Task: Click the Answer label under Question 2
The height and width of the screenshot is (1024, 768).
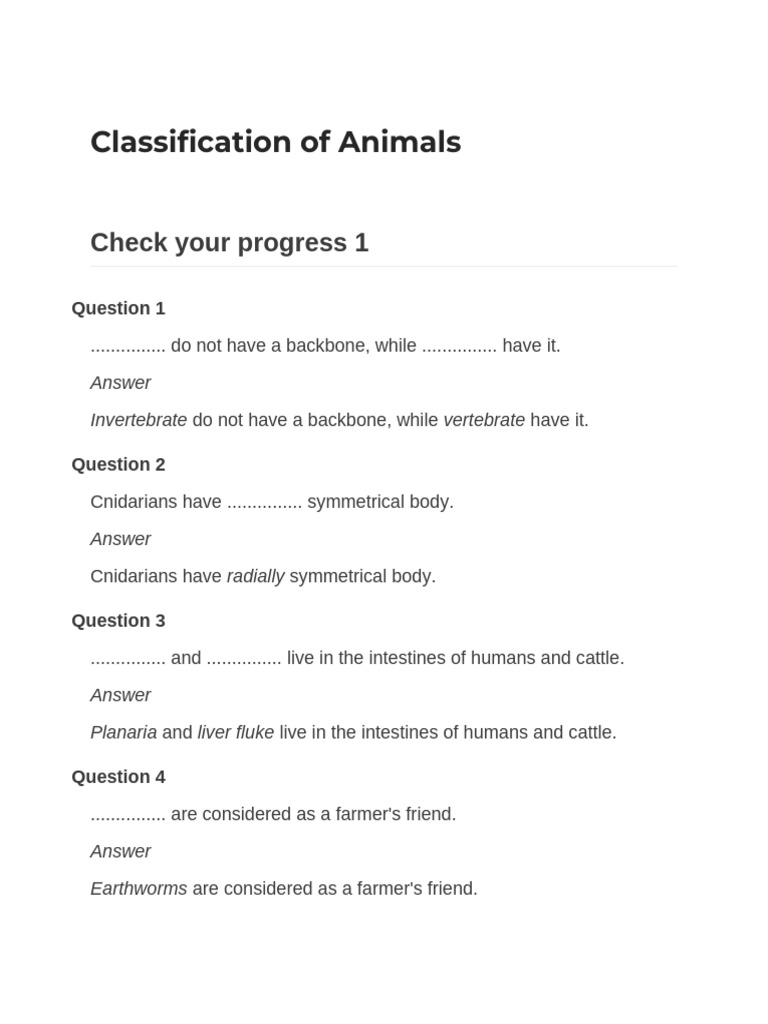Action: click(x=120, y=539)
